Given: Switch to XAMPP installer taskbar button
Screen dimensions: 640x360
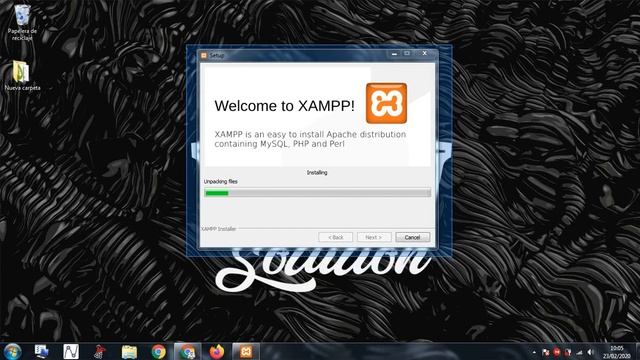Looking at the screenshot, I should [x=246, y=351].
